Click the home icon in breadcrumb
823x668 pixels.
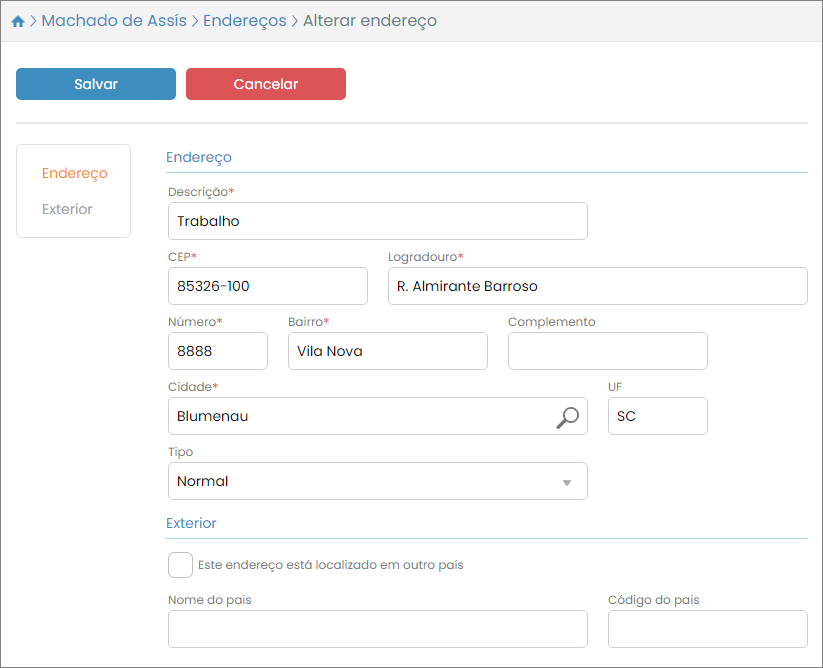pos(17,21)
